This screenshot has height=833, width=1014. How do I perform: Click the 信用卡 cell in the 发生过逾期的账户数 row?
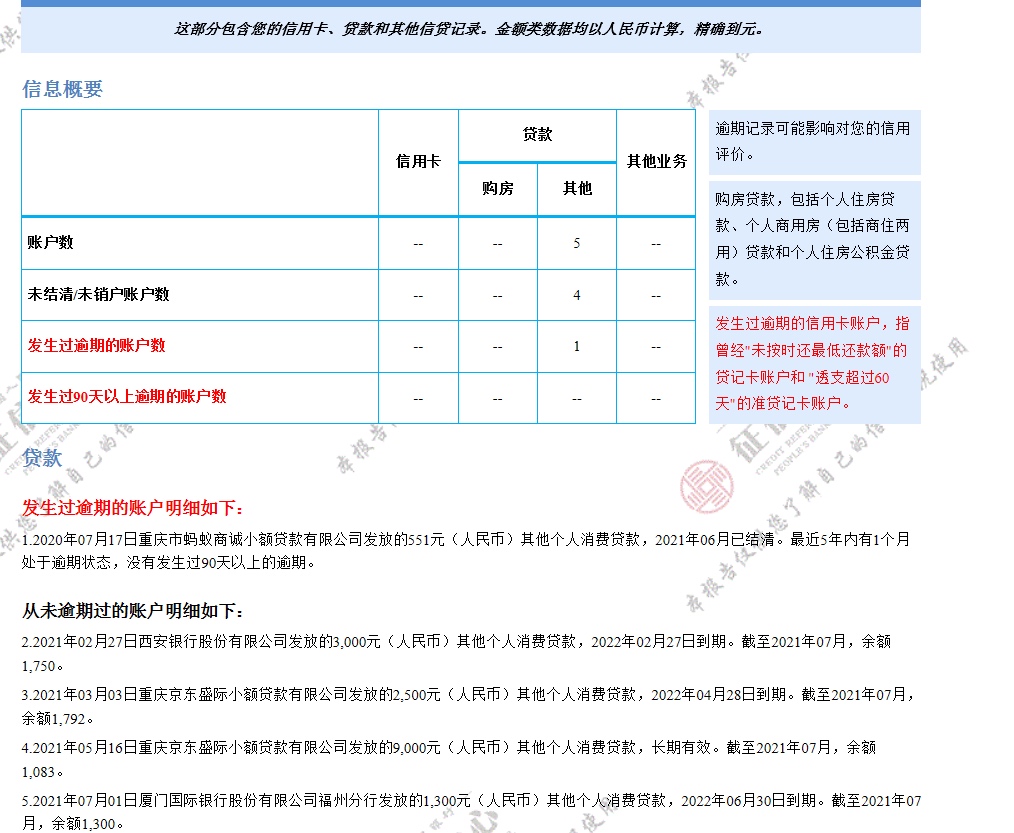(x=418, y=347)
